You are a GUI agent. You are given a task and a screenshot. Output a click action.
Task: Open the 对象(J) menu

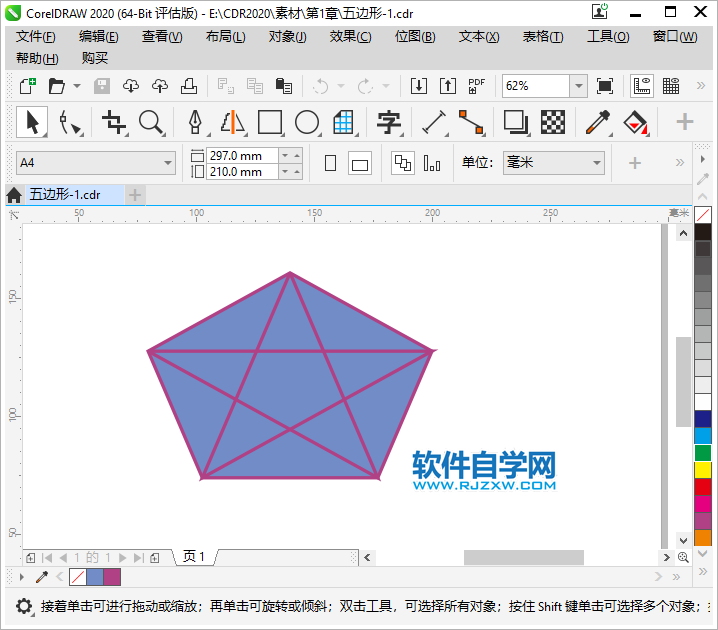[288, 37]
